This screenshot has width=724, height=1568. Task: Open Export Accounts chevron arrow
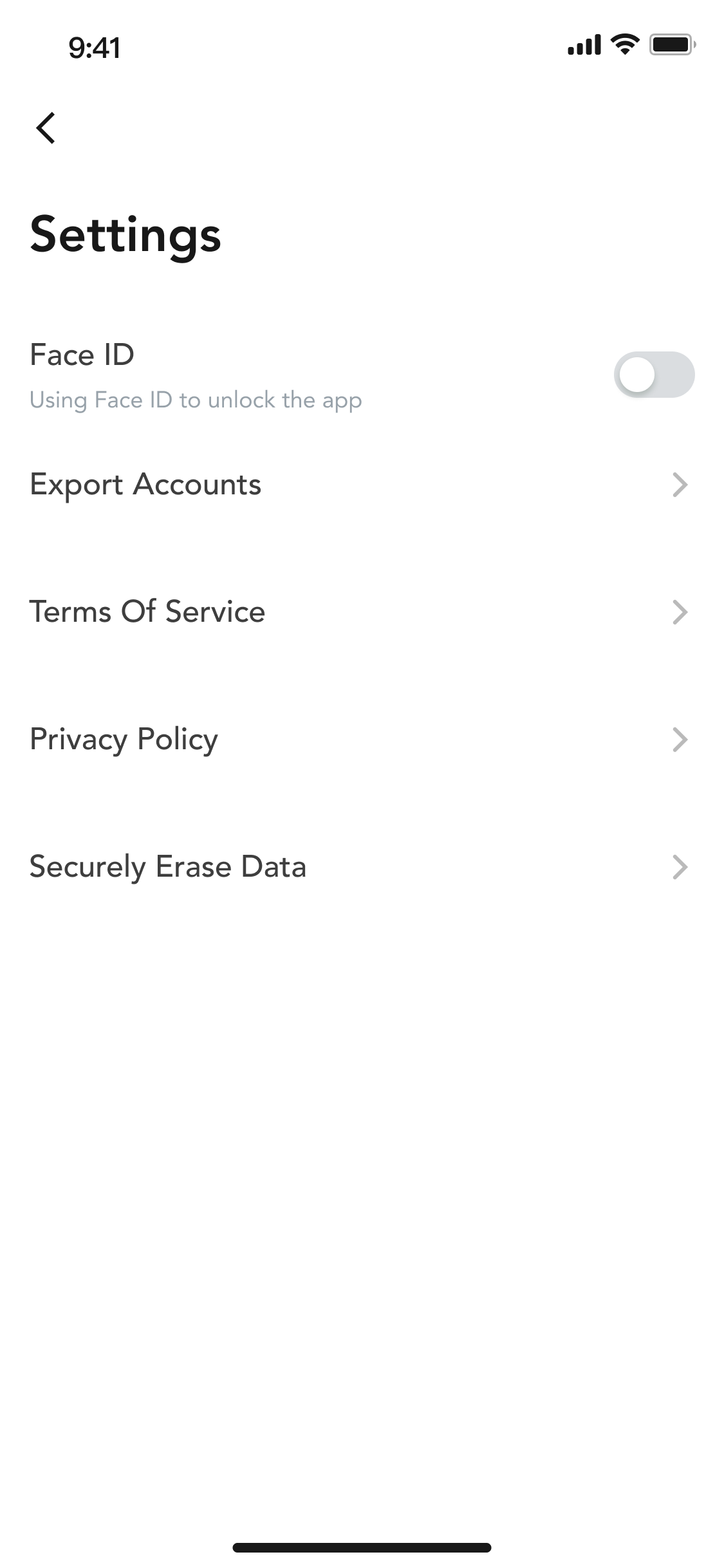pos(680,485)
